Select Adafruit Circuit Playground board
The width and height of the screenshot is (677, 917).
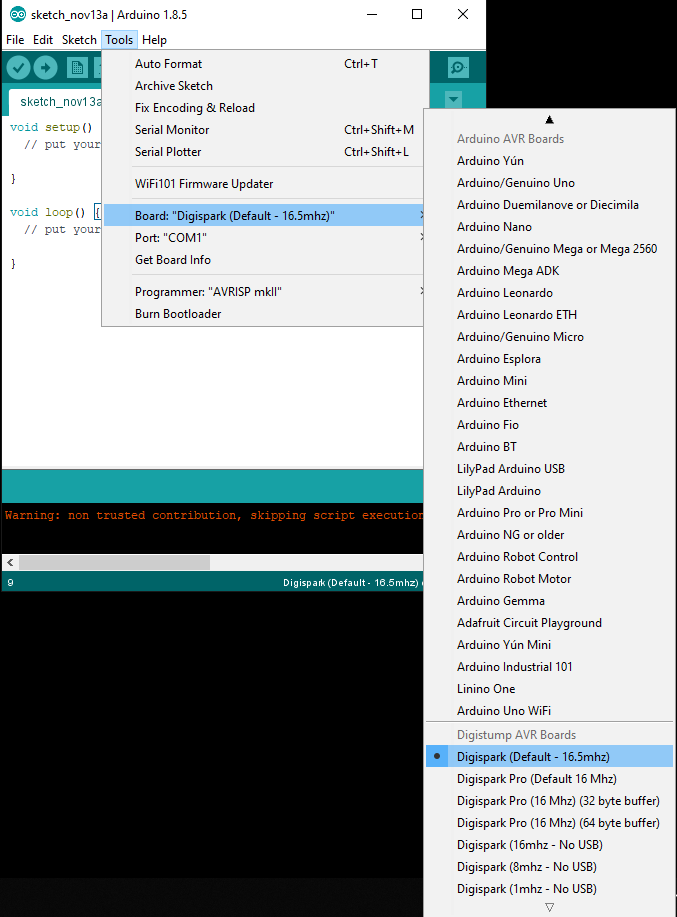pyautogui.click(x=550, y=623)
